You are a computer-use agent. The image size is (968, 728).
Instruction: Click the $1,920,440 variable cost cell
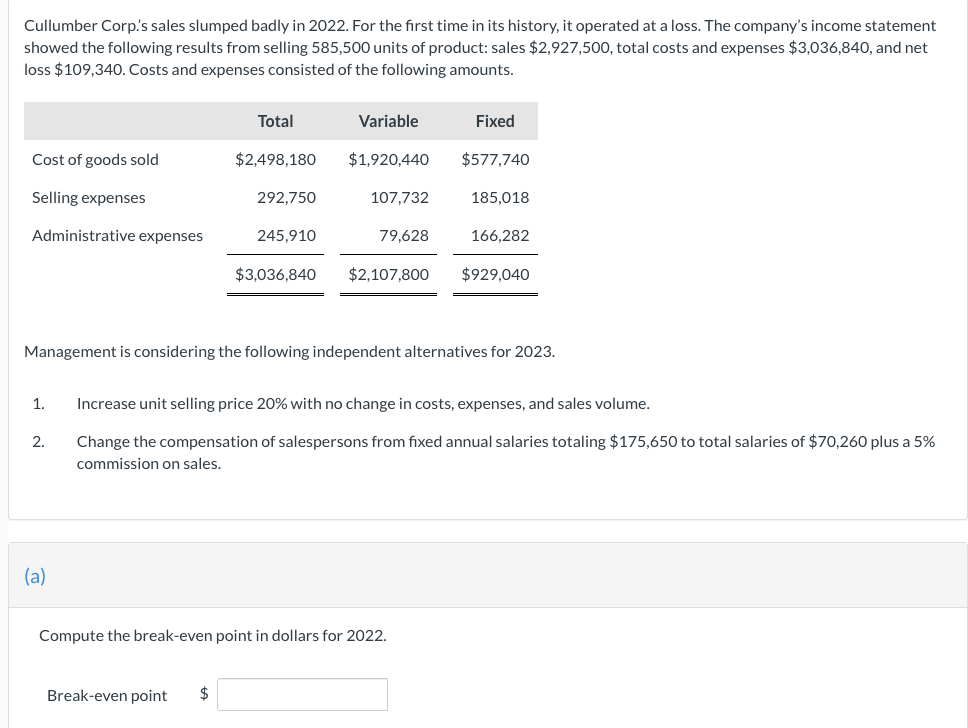pos(389,159)
